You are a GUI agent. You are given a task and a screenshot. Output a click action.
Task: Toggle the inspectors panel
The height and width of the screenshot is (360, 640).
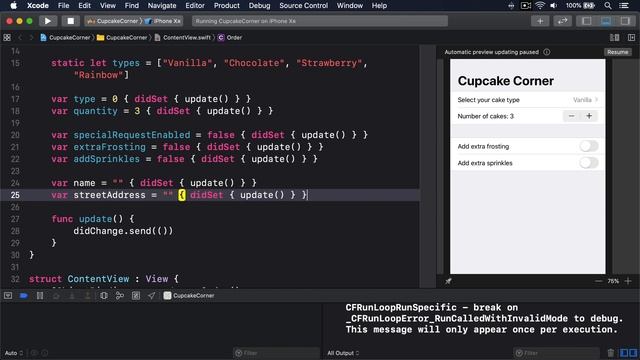(625, 21)
